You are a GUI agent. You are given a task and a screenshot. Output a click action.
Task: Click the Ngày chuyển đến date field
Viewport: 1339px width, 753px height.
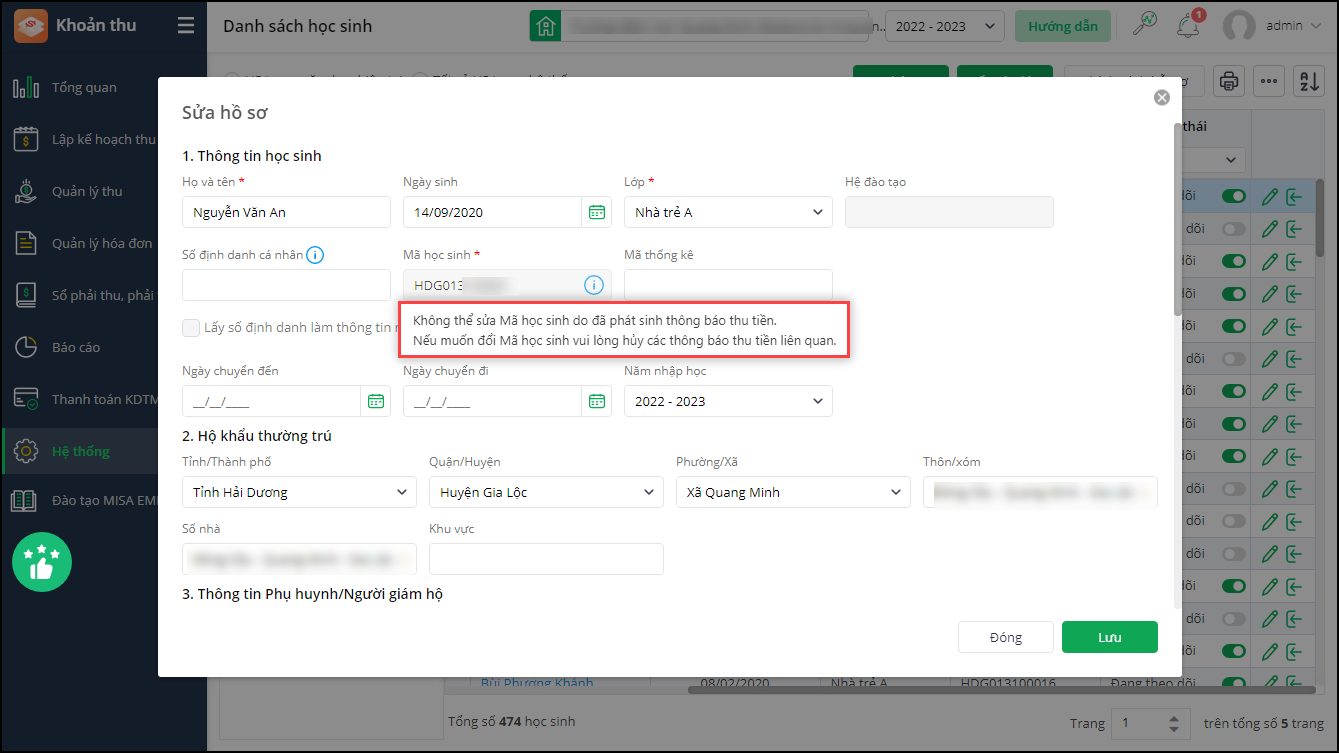coord(271,401)
